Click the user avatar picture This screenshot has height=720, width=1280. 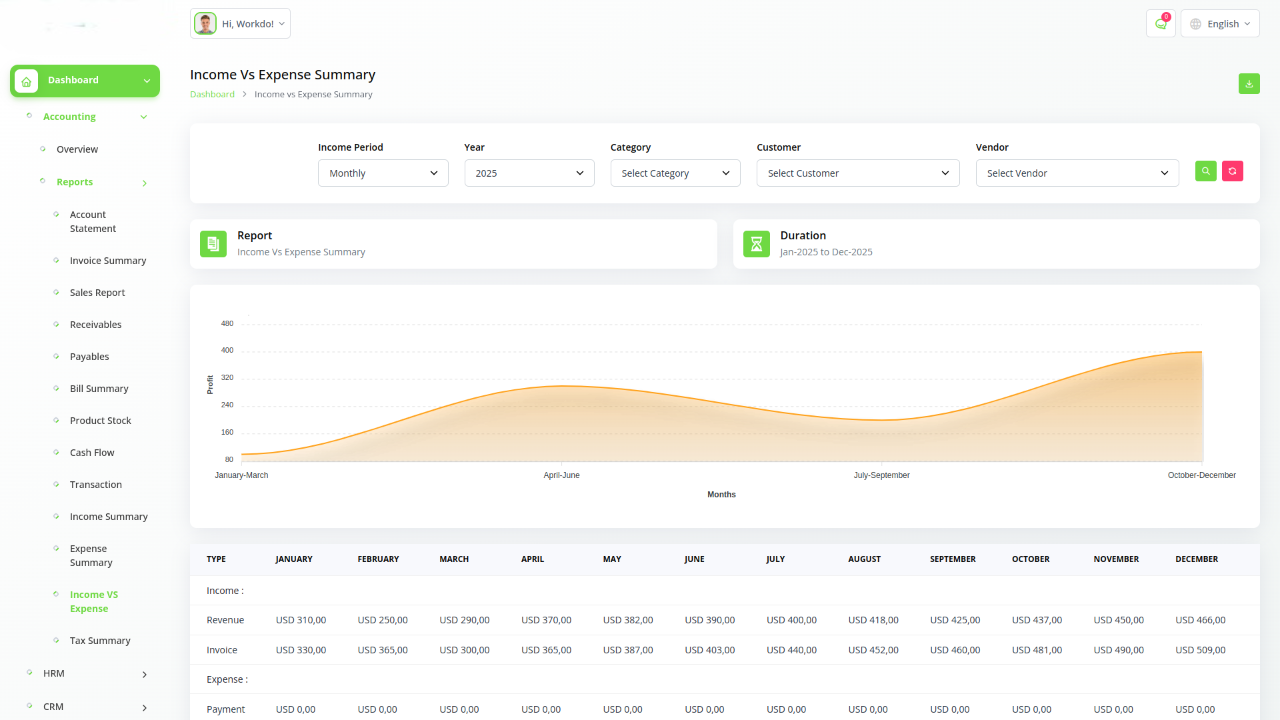pos(206,24)
